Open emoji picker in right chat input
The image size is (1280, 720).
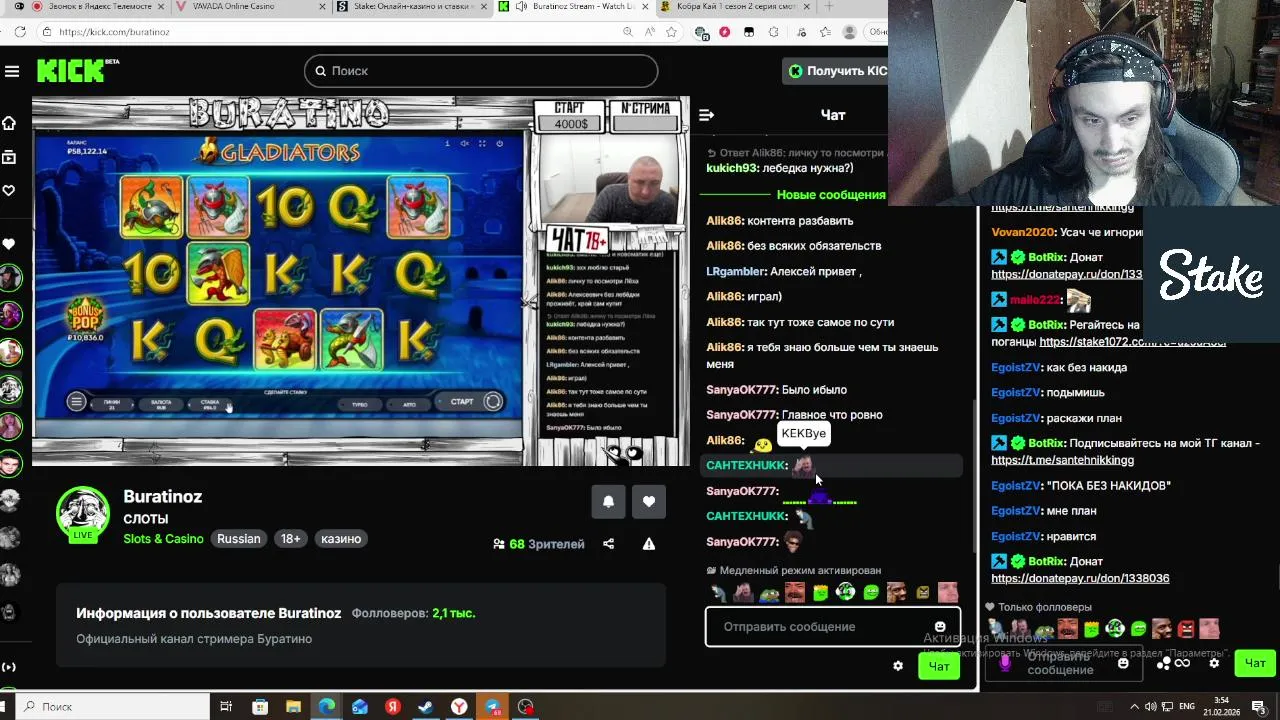click(x=1123, y=663)
